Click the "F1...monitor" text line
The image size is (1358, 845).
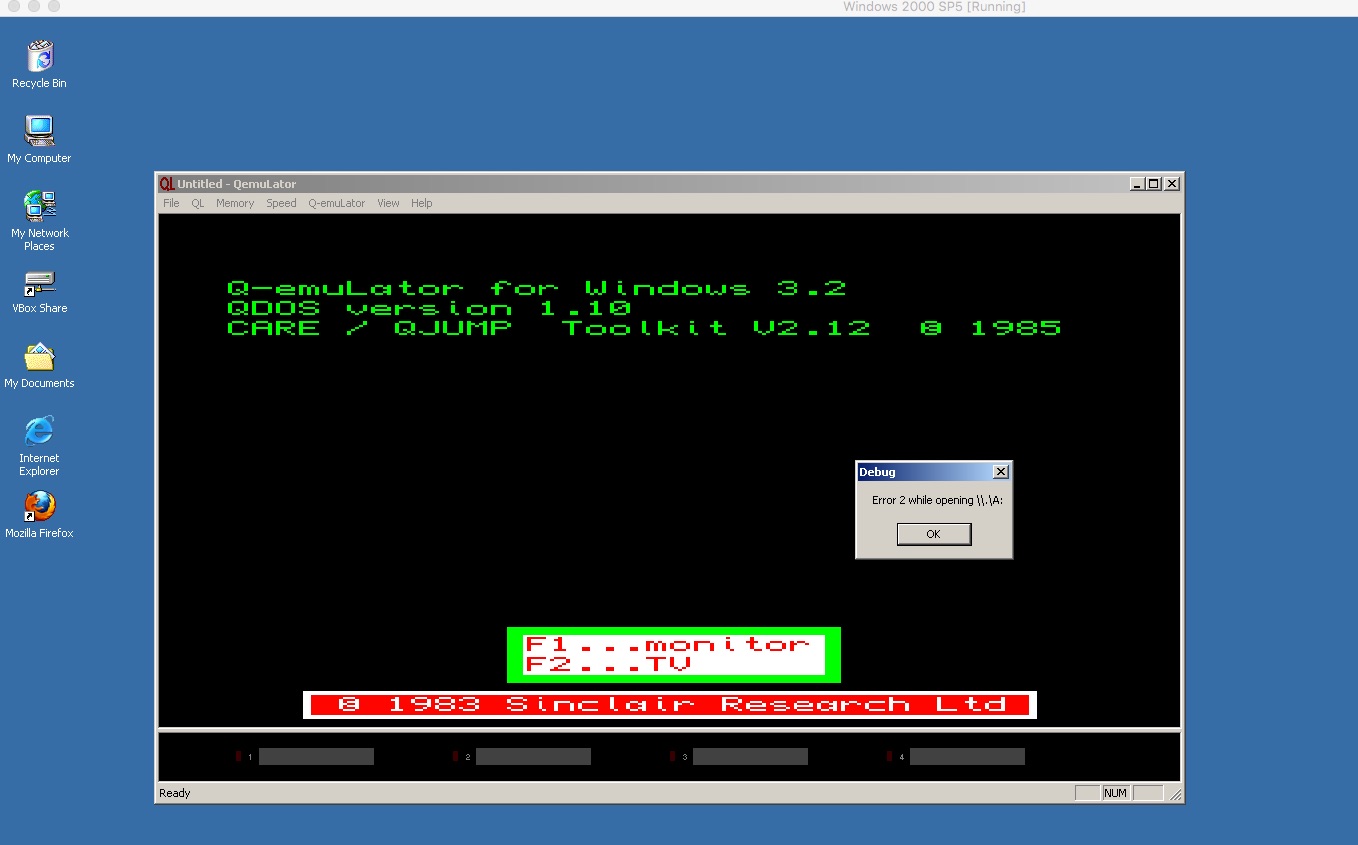click(x=667, y=645)
